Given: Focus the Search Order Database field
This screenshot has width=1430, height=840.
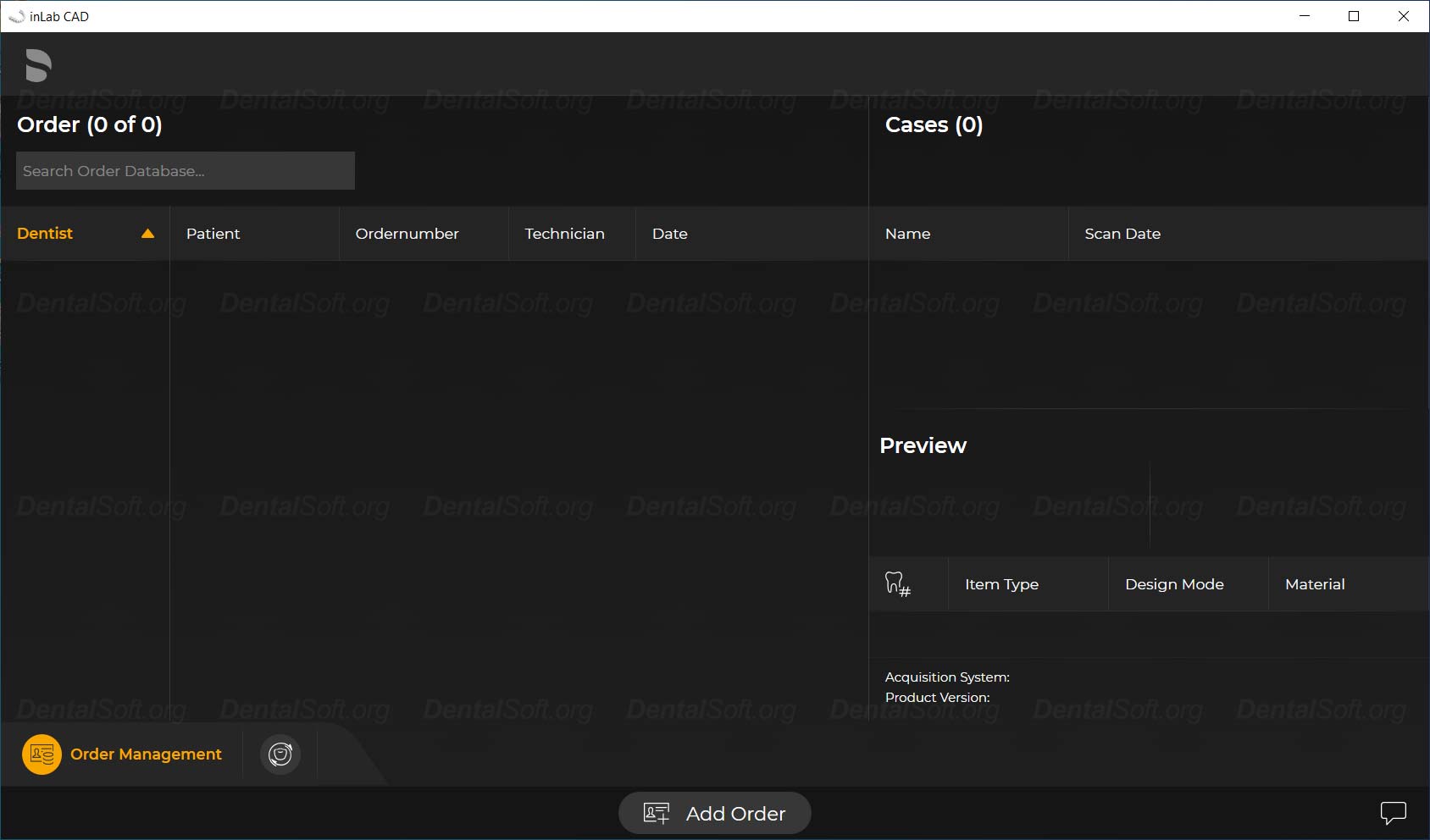Looking at the screenshot, I should click(x=185, y=171).
